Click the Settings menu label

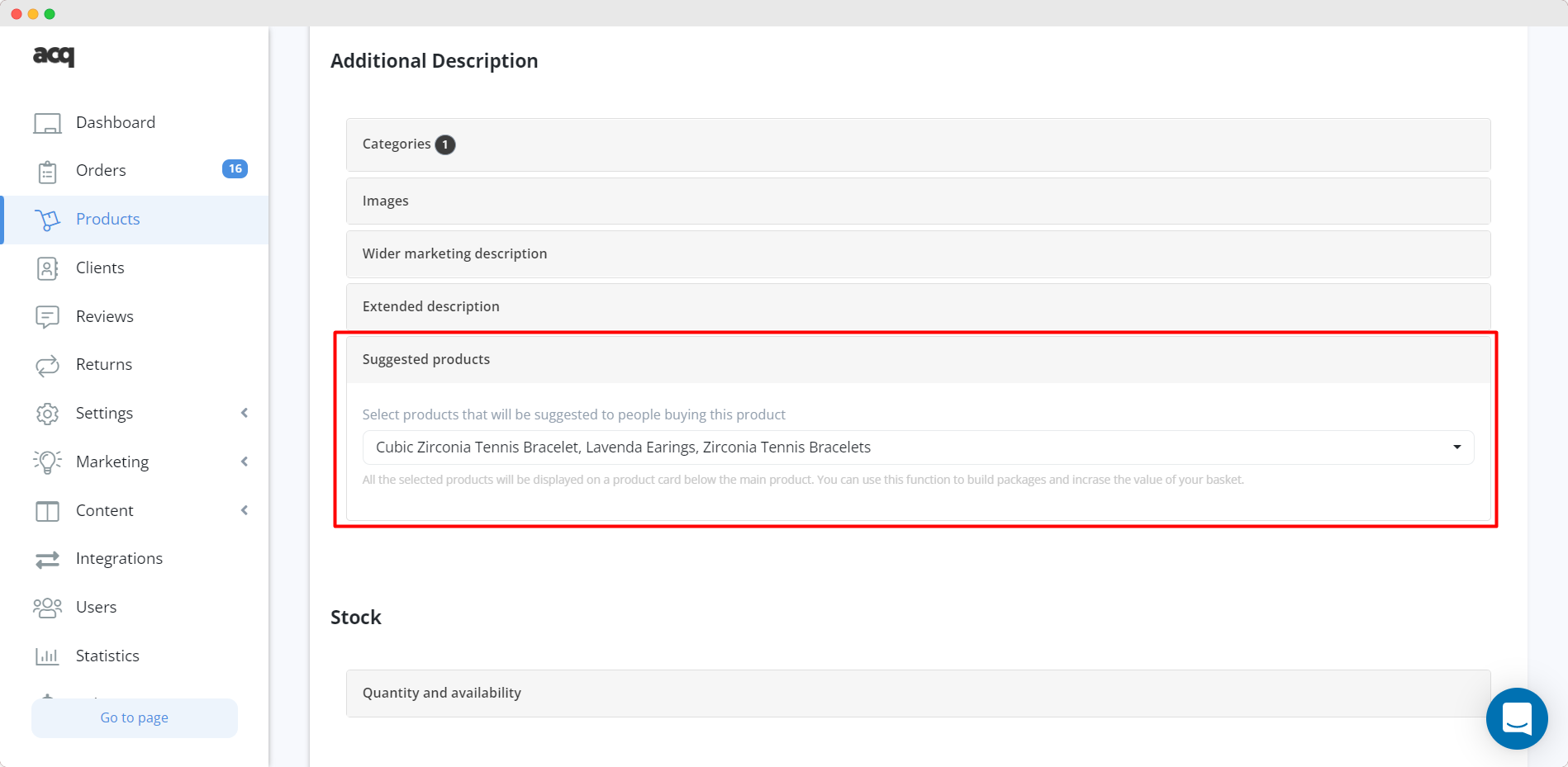click(x=104, y=413)
